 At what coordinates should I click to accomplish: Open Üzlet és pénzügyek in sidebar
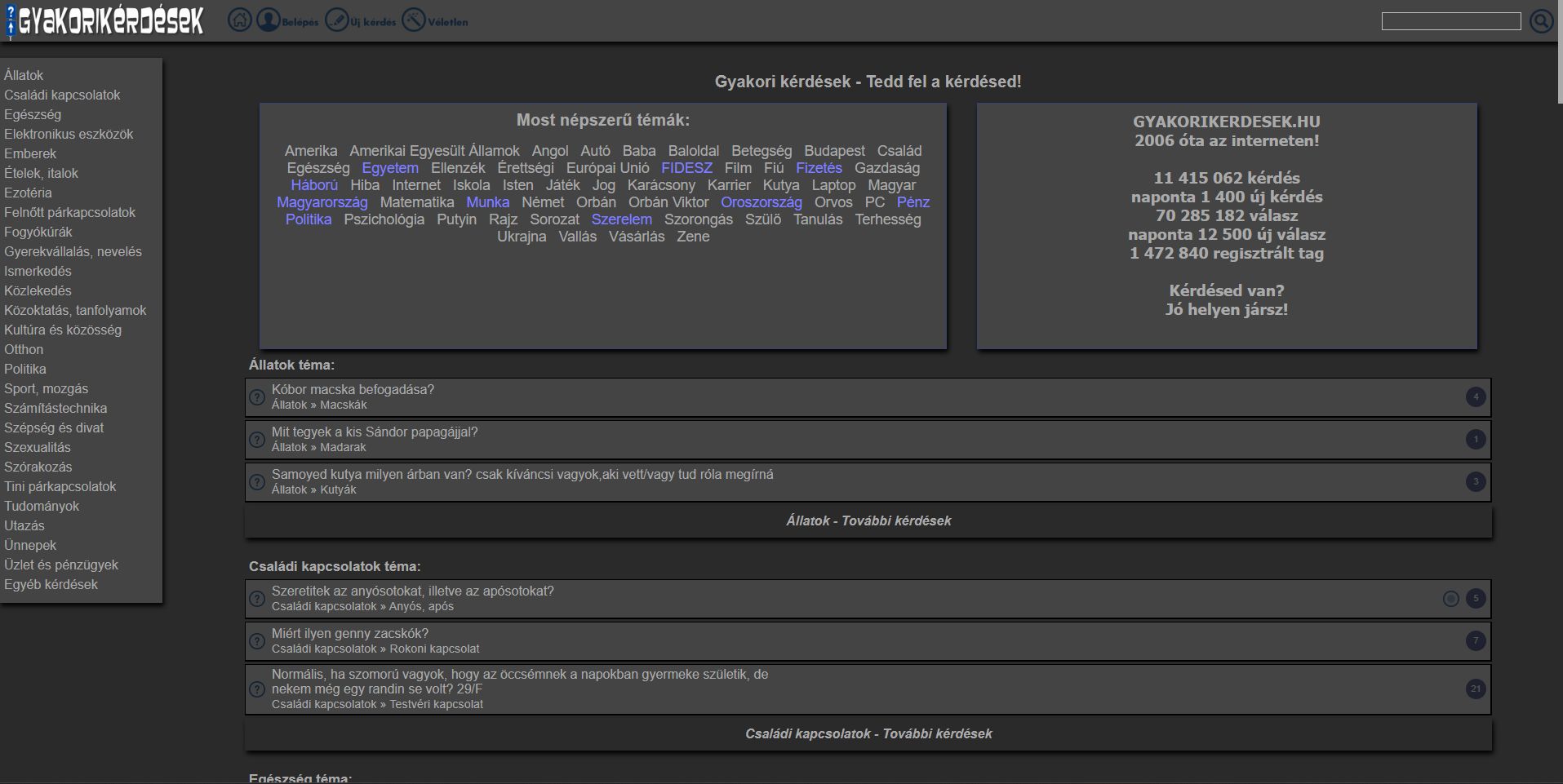pos(61,565)
